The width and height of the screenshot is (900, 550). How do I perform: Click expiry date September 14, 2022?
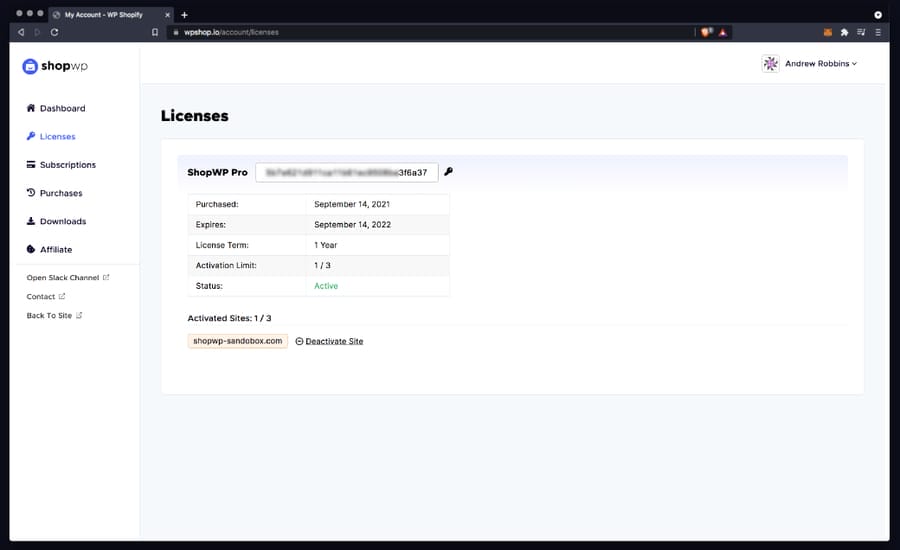click(352, 224)
